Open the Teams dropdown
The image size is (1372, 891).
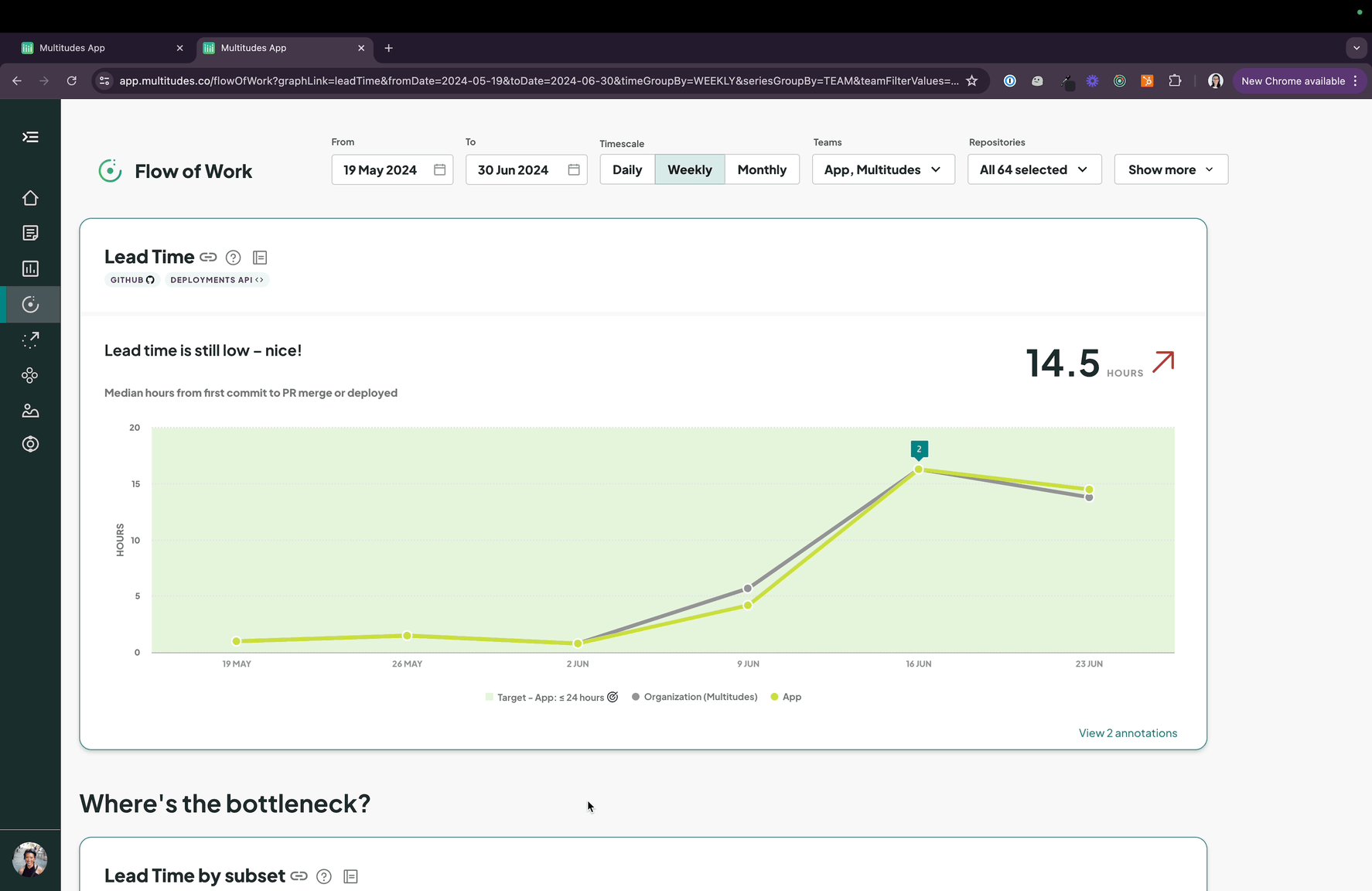pyautogui.click(x=883, y=169)
